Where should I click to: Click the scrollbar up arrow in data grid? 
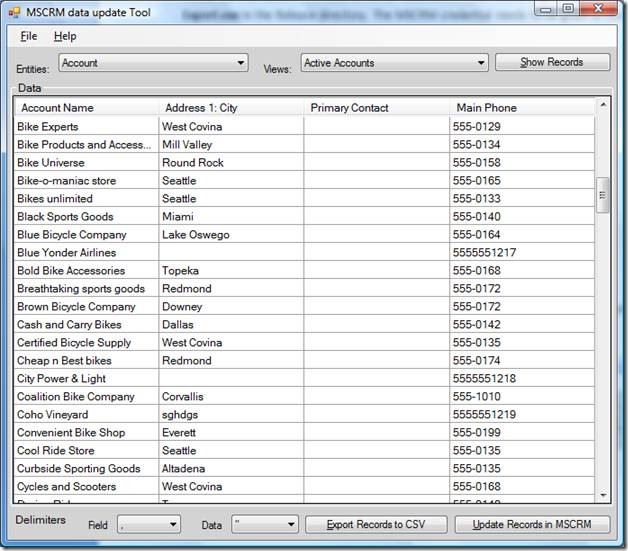pyautogui.click(x=603, y=105)
